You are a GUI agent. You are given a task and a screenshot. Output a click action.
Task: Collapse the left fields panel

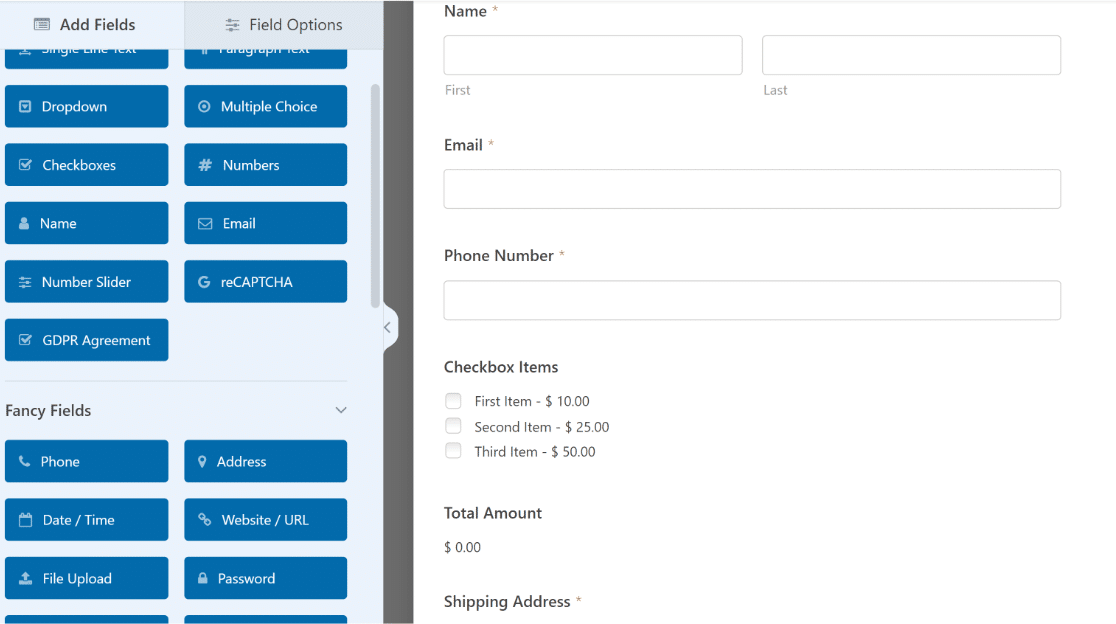pos(388,327)
